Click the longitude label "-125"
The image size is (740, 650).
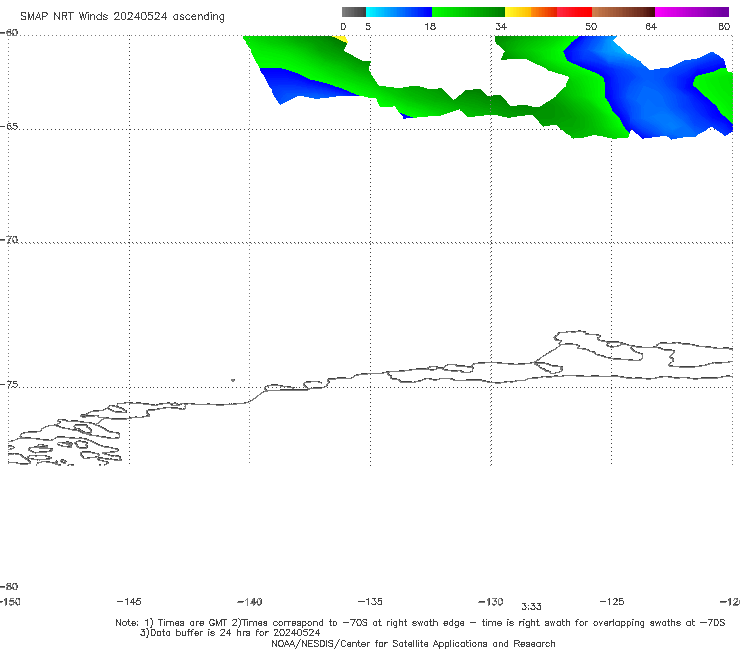tap(612, 601)
